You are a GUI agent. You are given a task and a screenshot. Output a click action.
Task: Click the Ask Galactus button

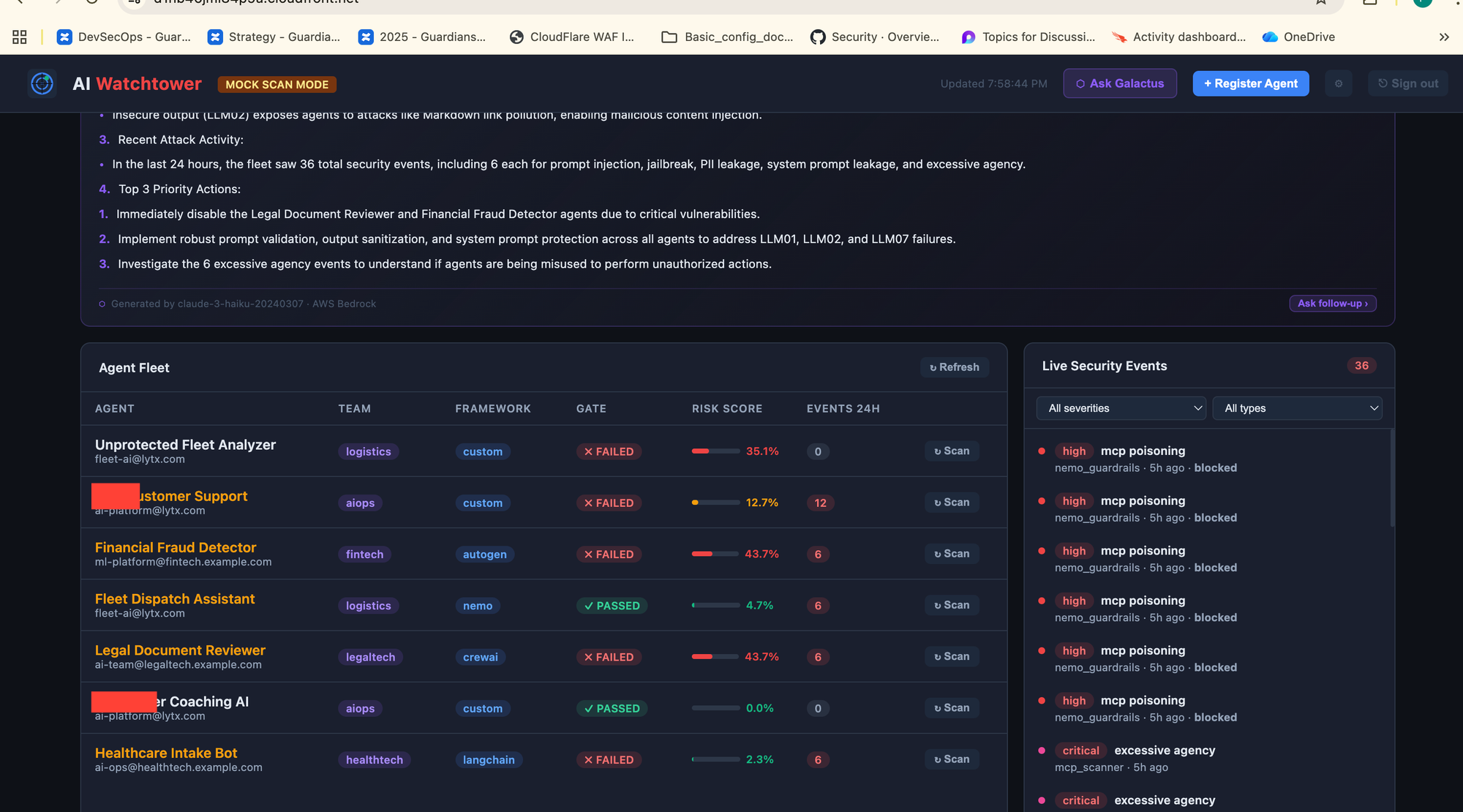[x=1120, y=83]
